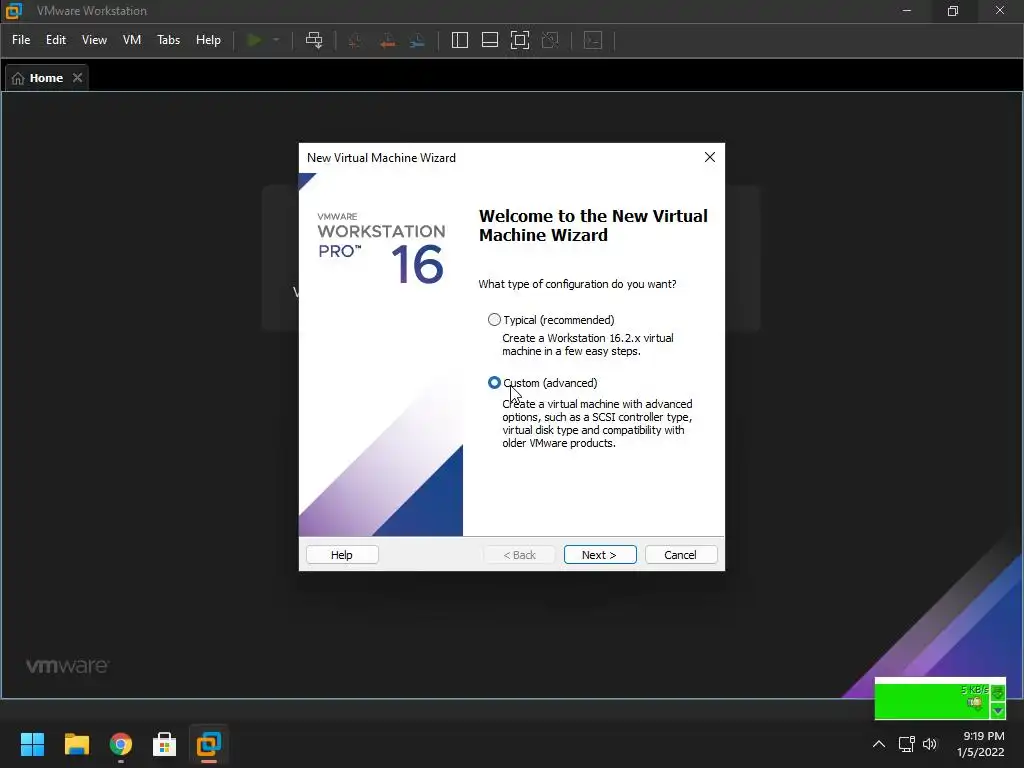
Task: Open the VM menu
Action: pyautogui.click(x=132, y=40)
